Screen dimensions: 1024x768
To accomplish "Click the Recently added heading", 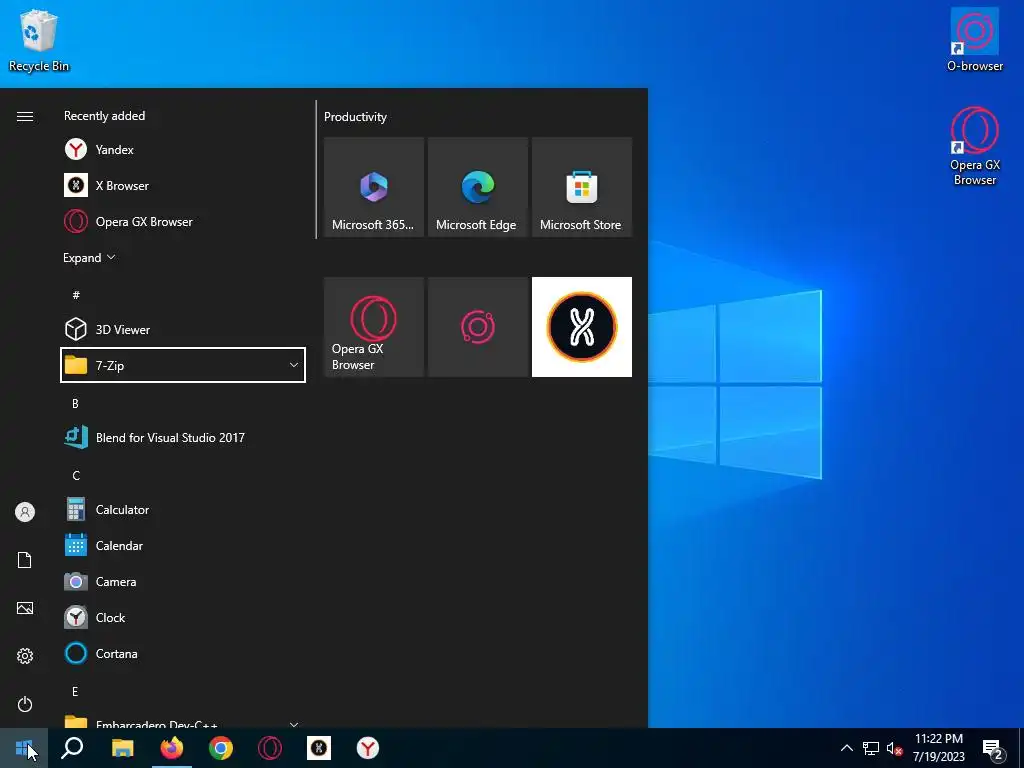I will (x=104, y=116).
